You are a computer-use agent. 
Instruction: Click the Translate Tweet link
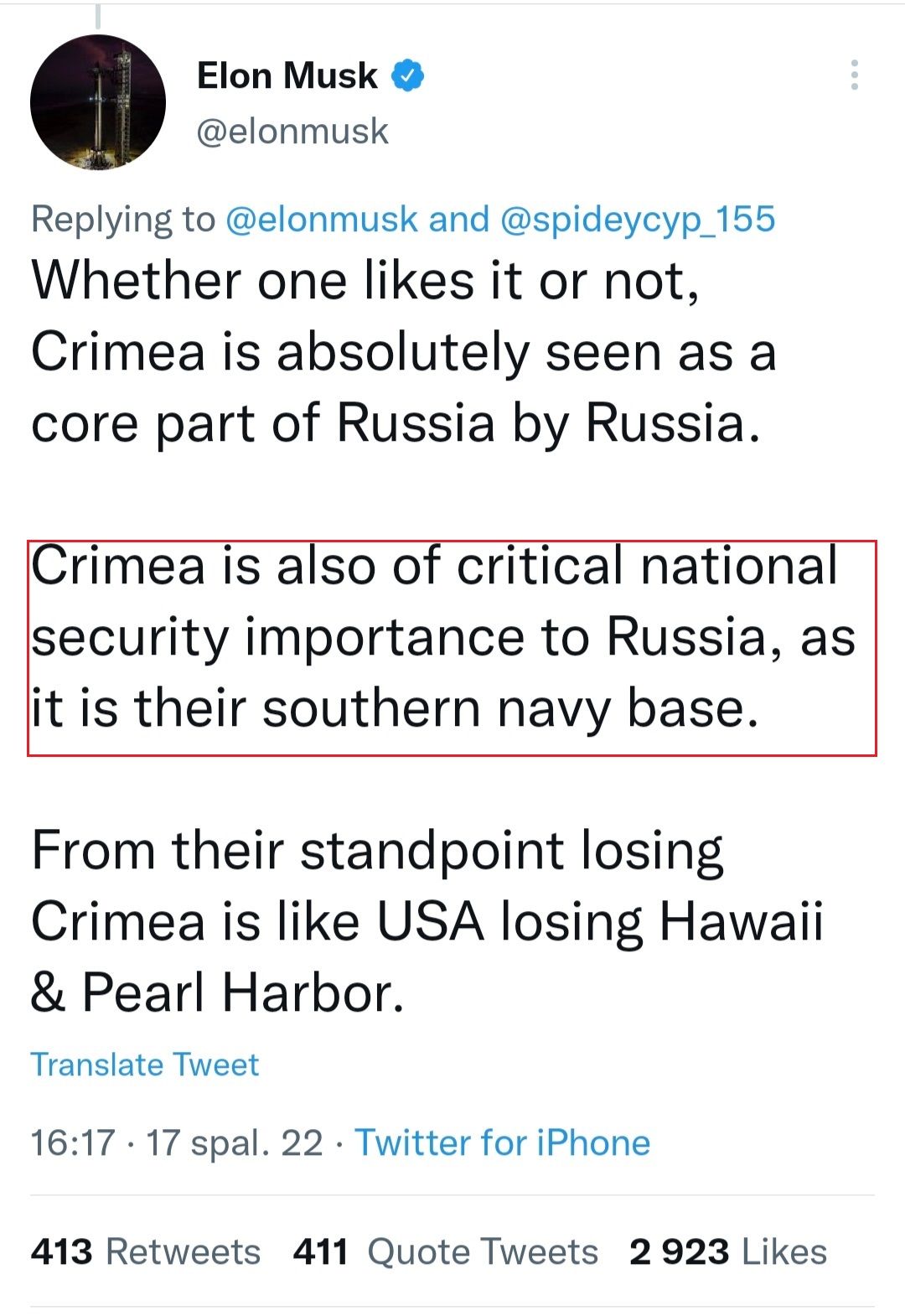(x=145, y=1065)
